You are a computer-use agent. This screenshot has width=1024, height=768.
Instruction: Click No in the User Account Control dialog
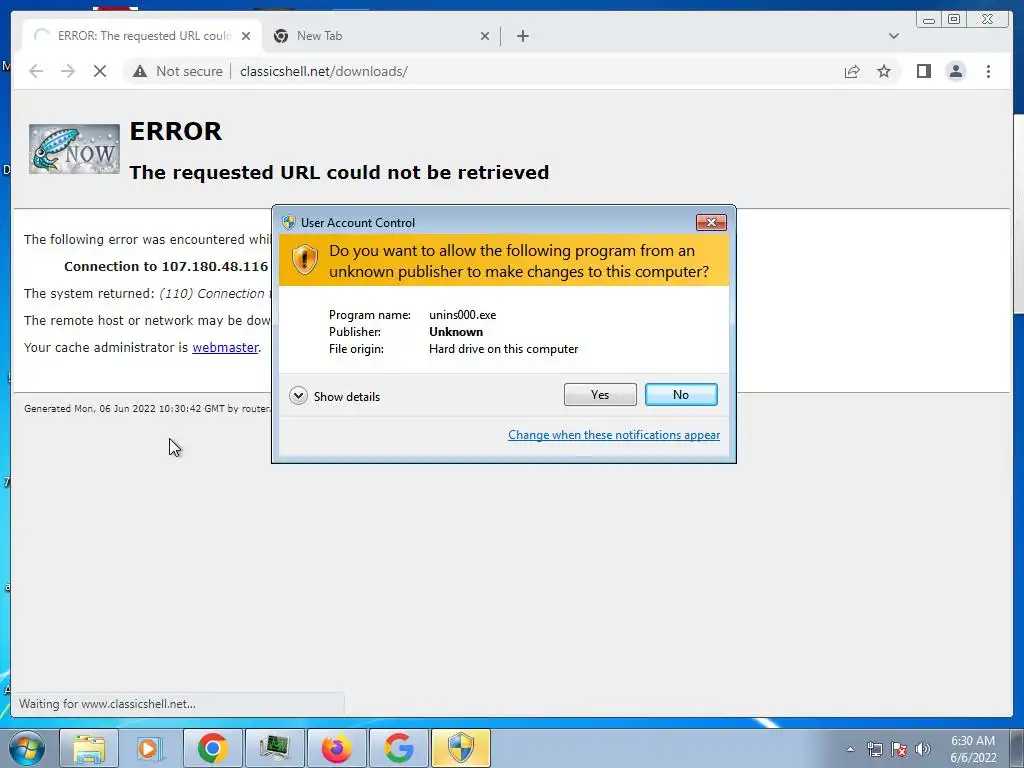[x=681, y=394]
